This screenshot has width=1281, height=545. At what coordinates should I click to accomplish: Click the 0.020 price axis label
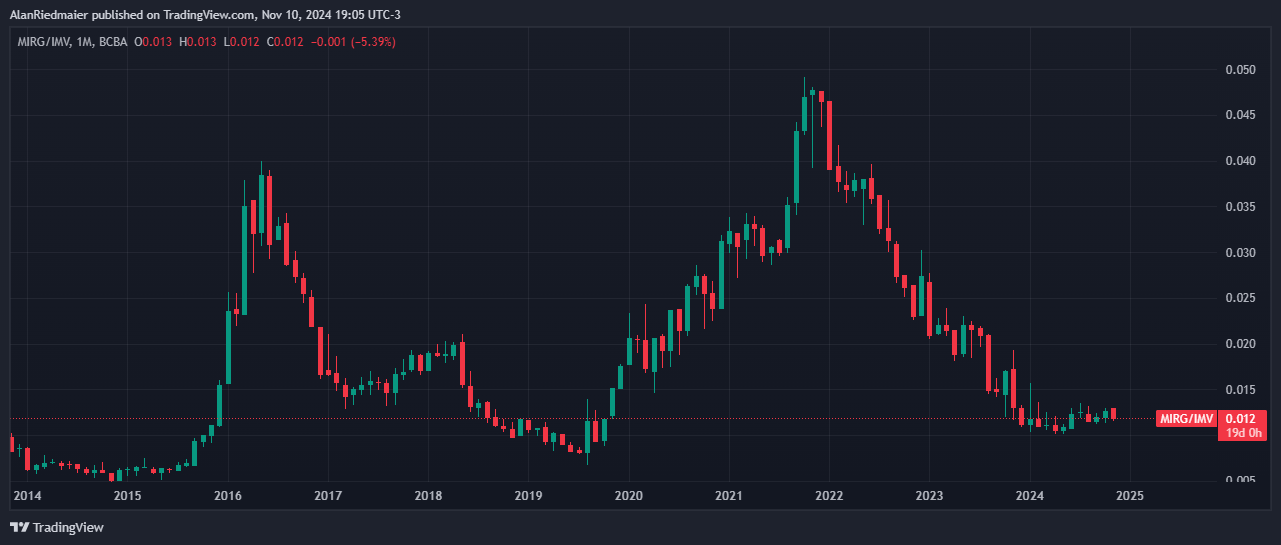coord(1240,344)
